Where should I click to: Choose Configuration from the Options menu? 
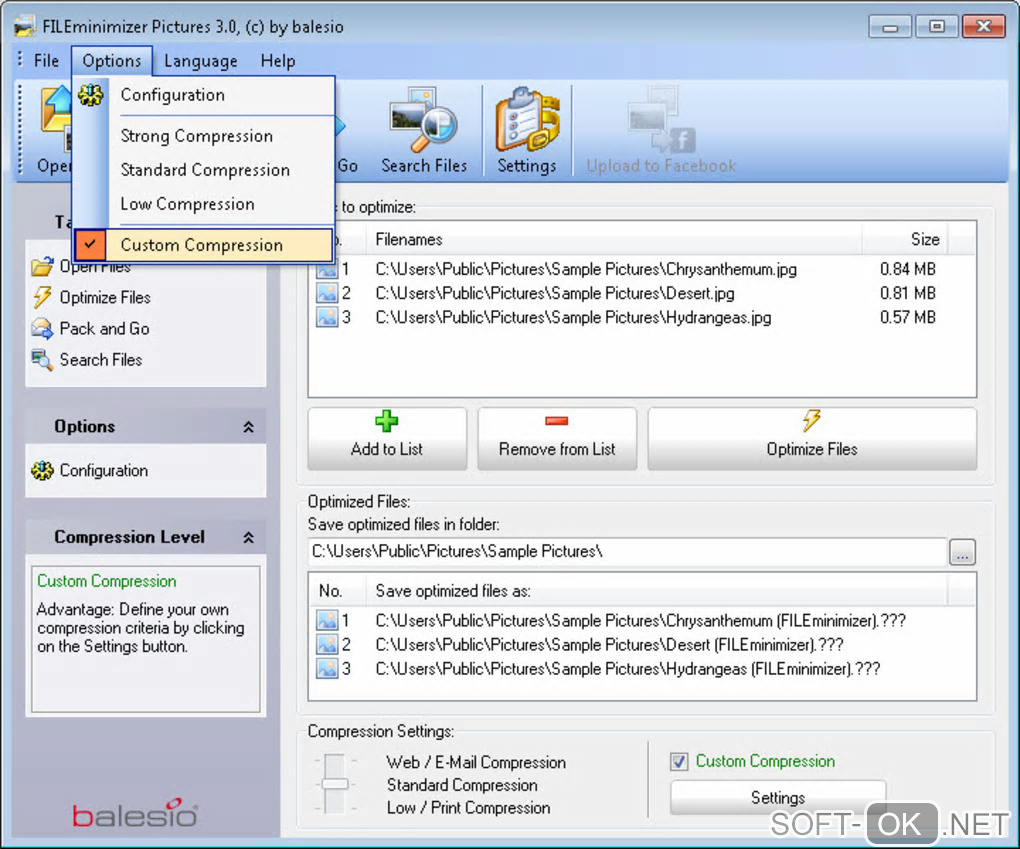pyautogui.click(x=204, y=95)
